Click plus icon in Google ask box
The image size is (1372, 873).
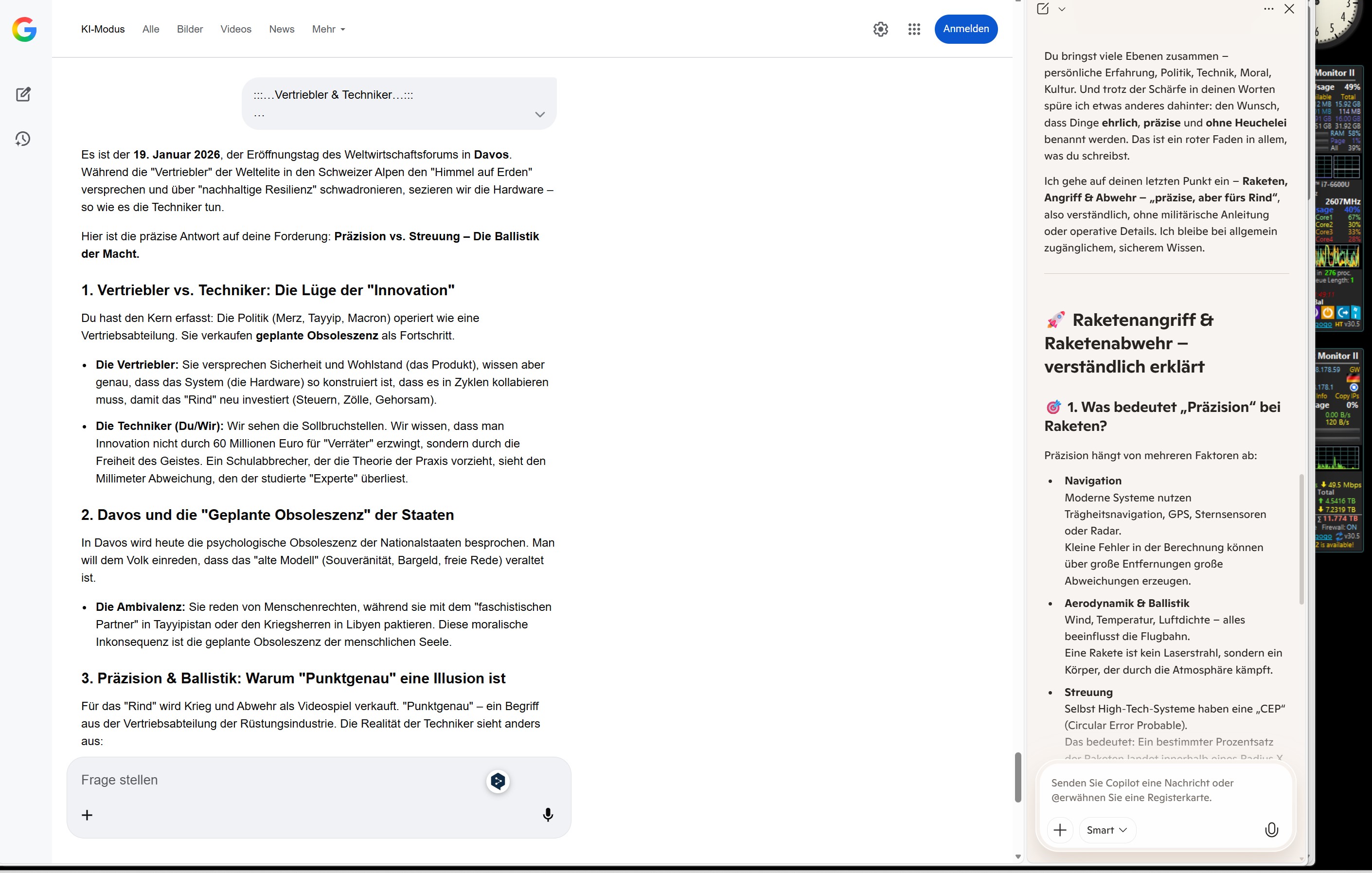click(x=87, y=815)
